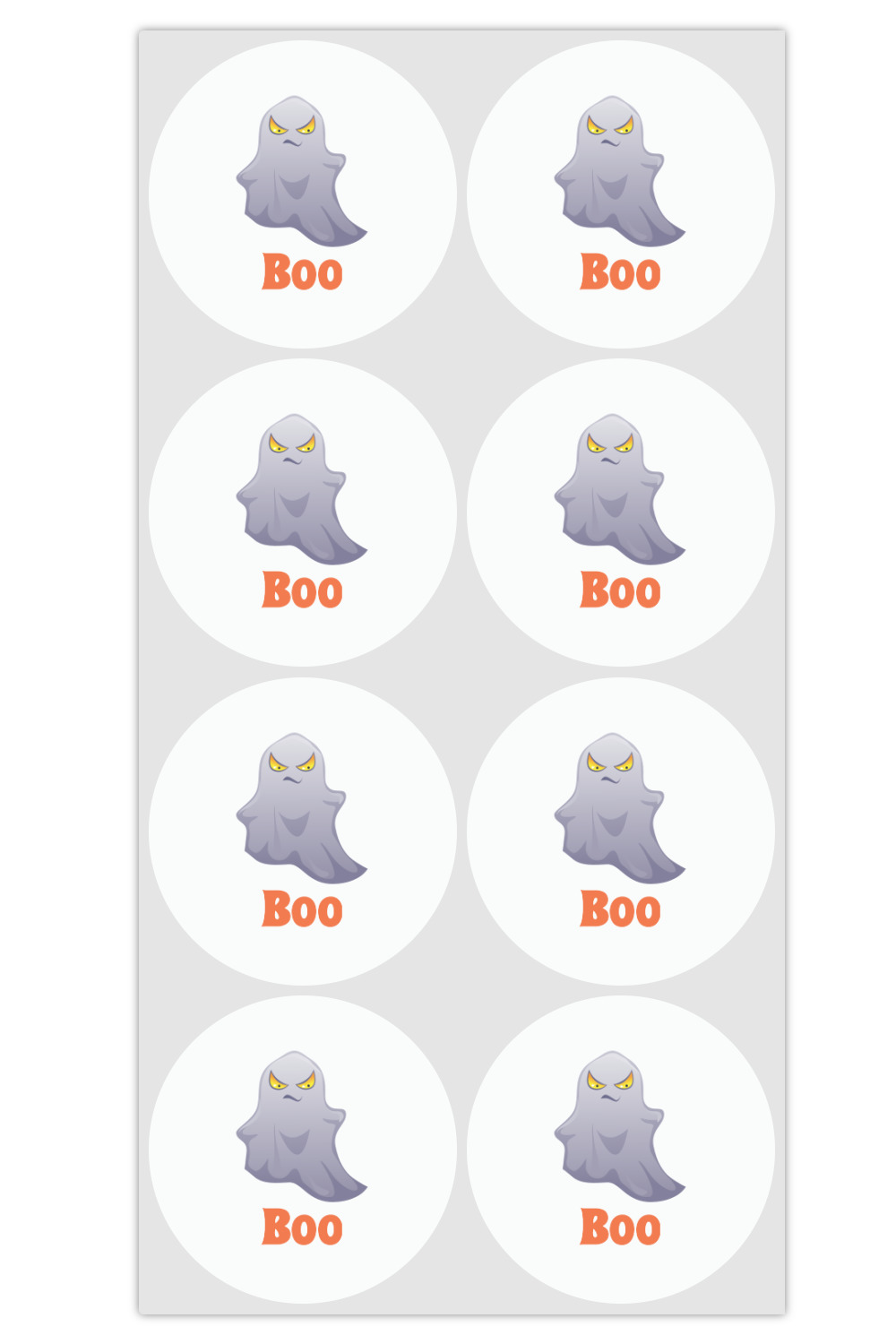Select Boo text on second-row right sticker
This screenshot has height=1344, width=896.
(620, 590)
